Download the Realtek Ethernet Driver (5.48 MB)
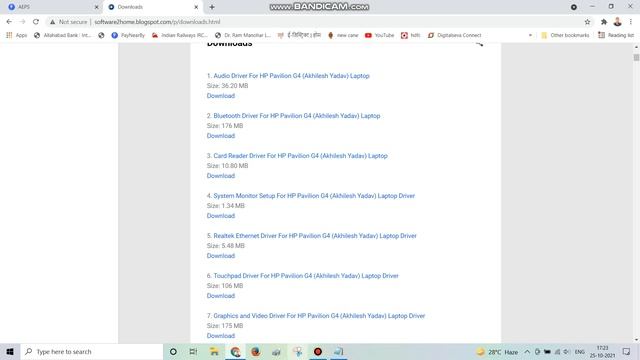Image resolution: width=640 pixels, height=360 pixels. [220, 256]
